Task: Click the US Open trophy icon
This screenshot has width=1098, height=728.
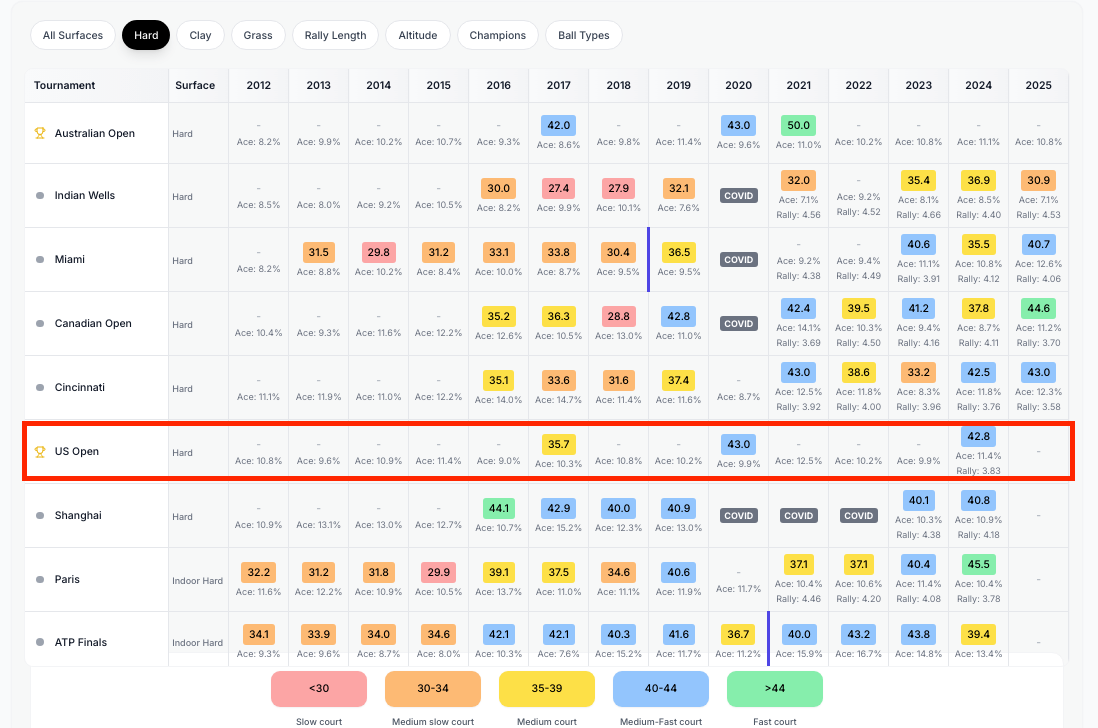Action: click(x=40, y=452)
